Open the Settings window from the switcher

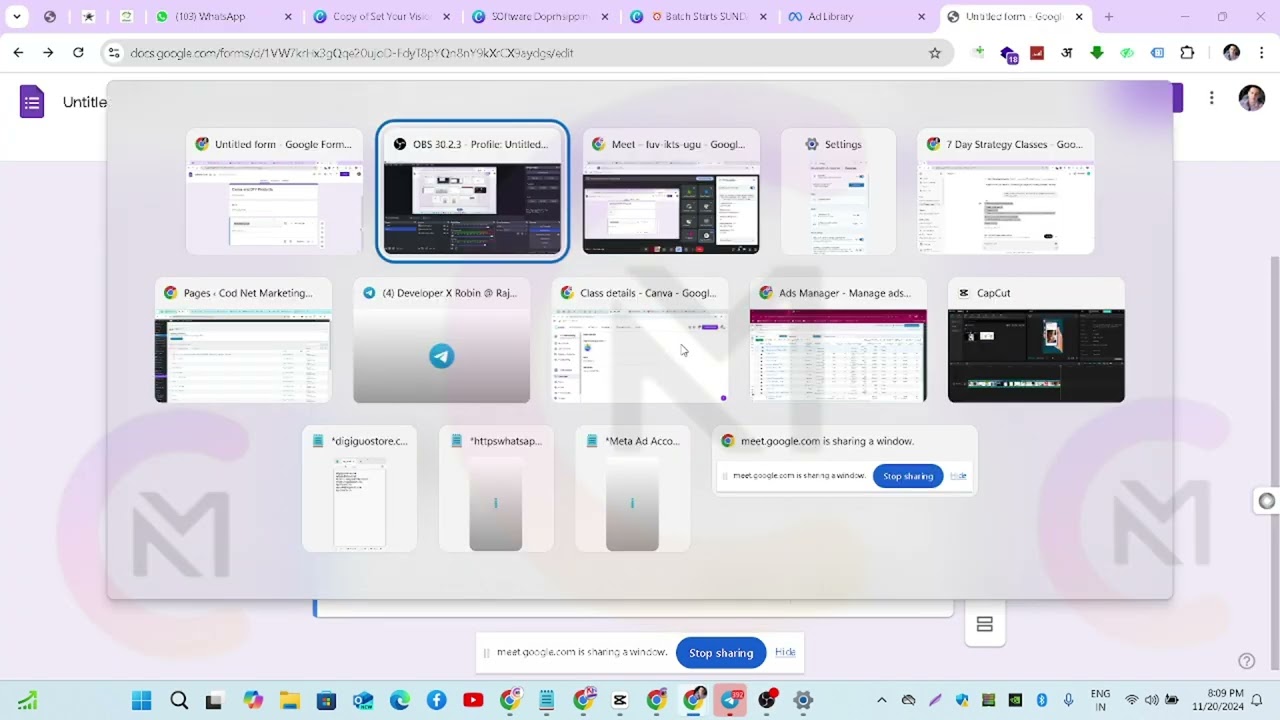[x=838, y=192]
